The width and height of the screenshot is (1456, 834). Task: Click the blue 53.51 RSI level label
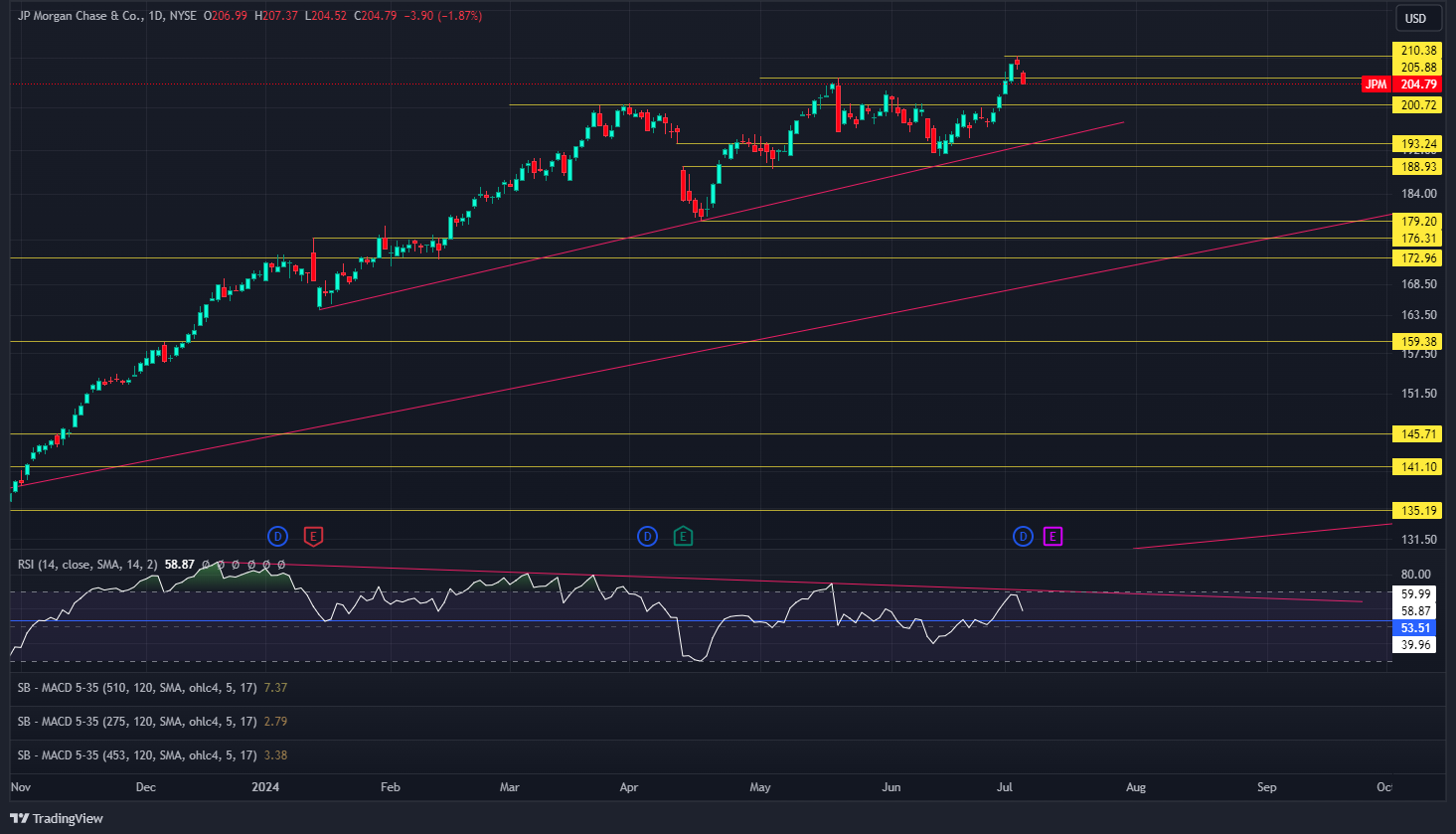click(1415, 628)
